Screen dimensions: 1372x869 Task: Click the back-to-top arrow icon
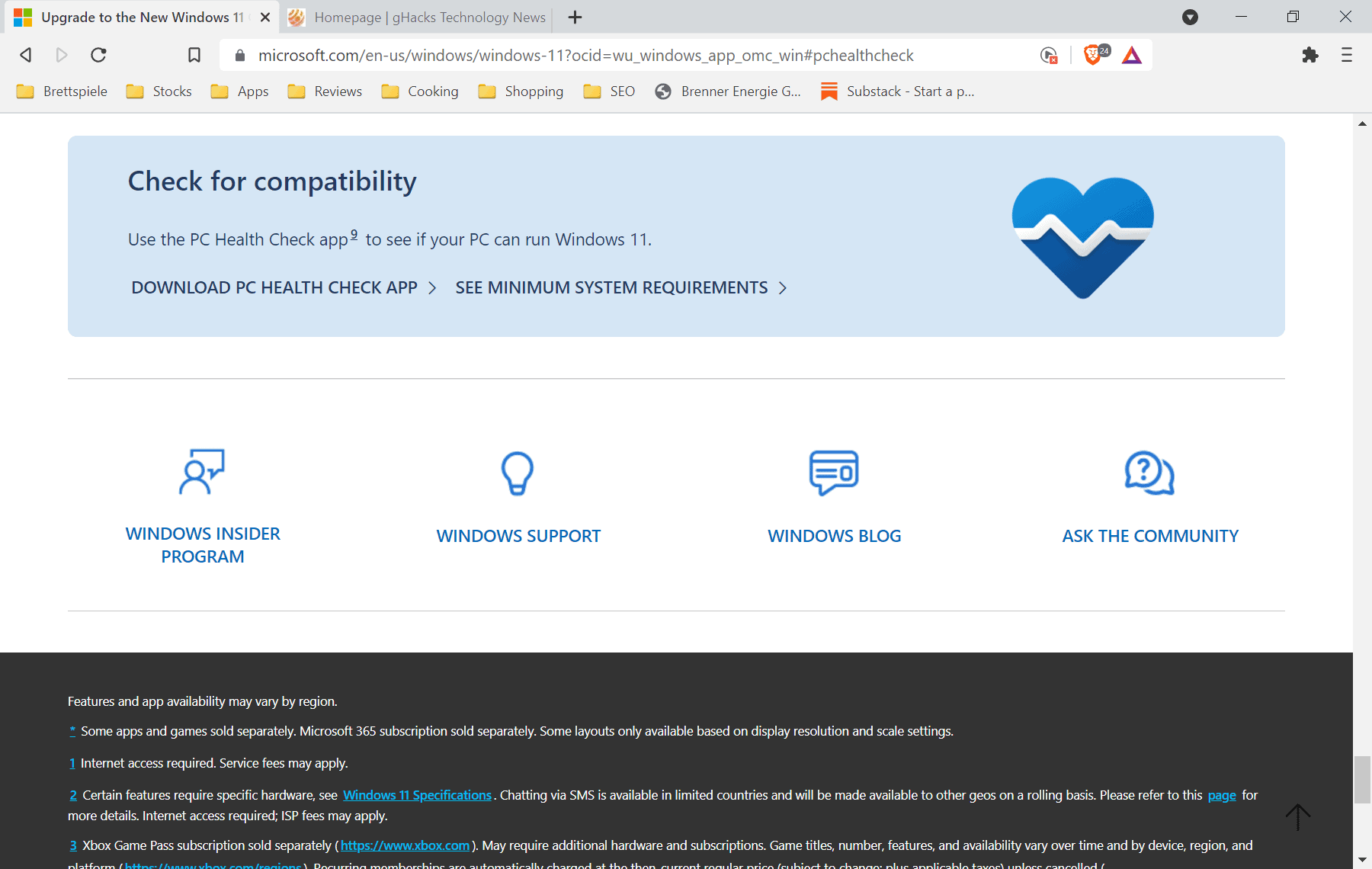click(1297, 816)
